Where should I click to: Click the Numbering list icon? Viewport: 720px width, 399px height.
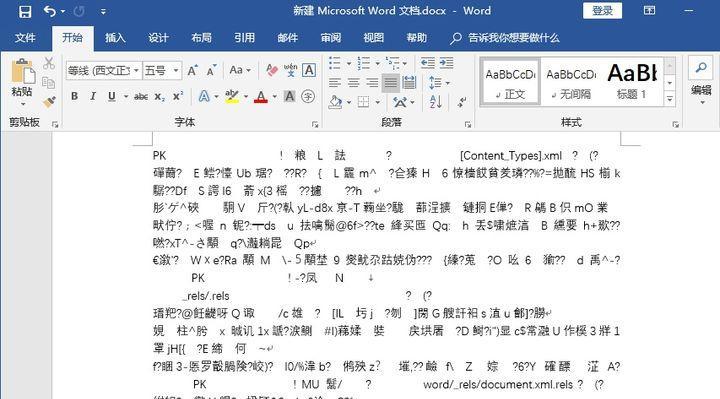click(364, 63)
